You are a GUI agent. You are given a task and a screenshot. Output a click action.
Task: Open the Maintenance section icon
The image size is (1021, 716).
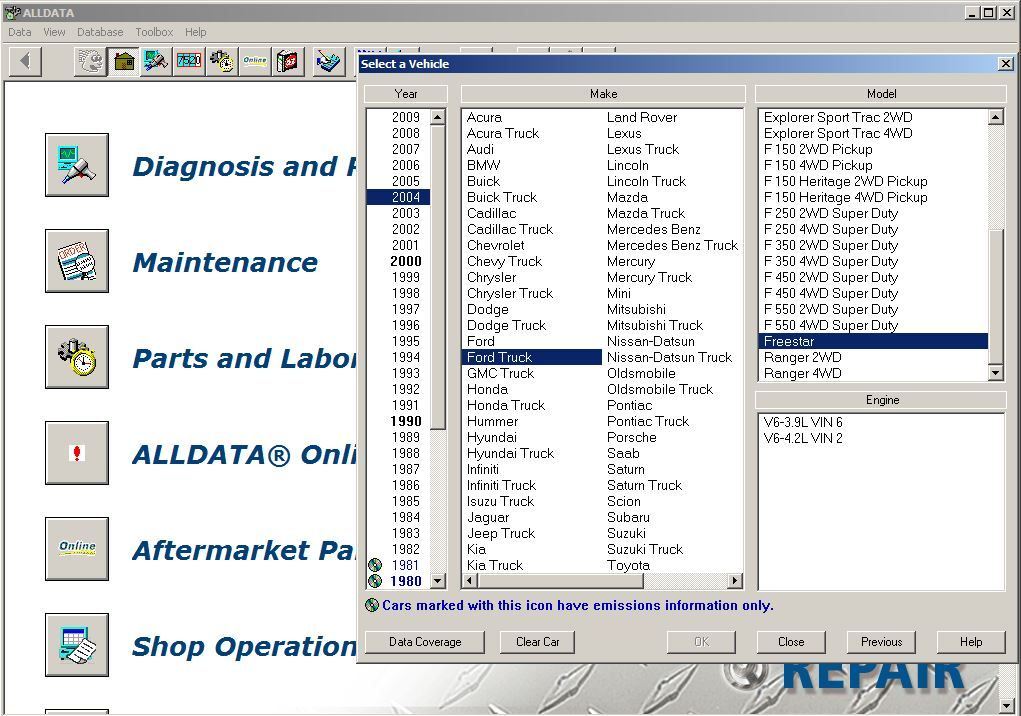pyautogui.click(x=77, y=262)
